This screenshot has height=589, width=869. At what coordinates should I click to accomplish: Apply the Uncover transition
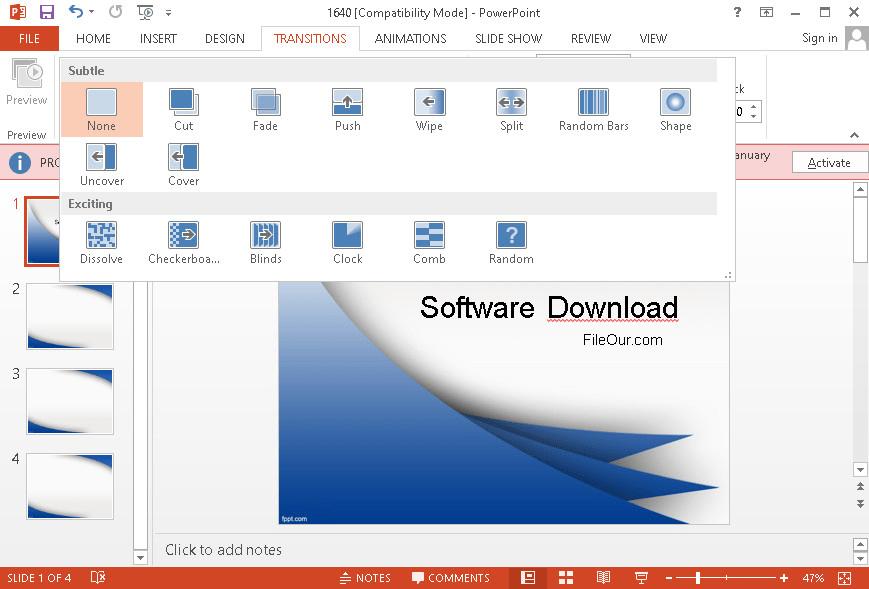point(101,165)
